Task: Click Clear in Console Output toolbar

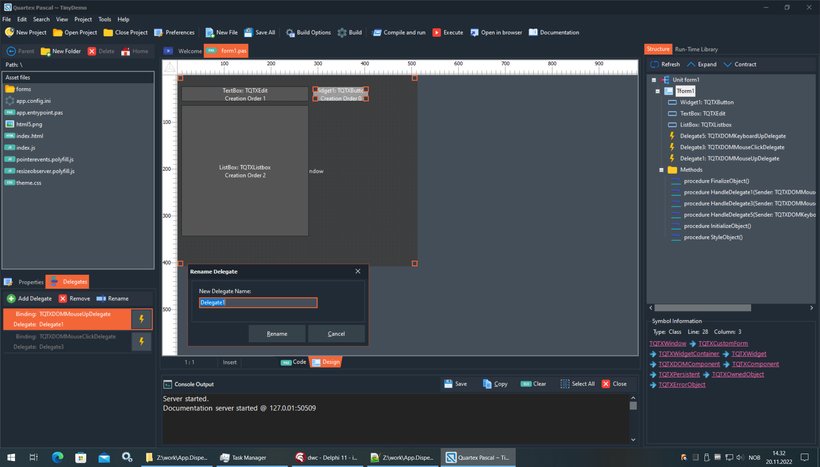Action: coord(533,384)
